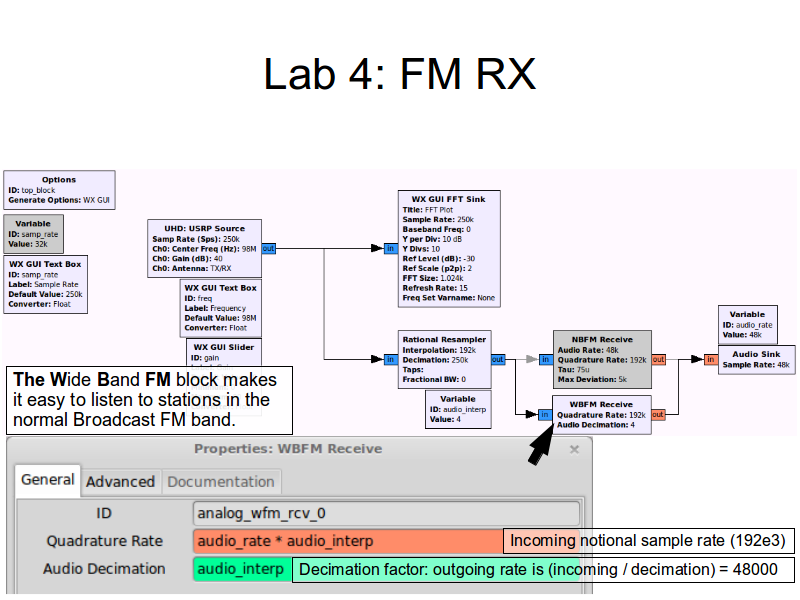Click the Rational Resampler output port
This screenshot has width=800, height=600.
pyautogui.click(x=498, y=359)
